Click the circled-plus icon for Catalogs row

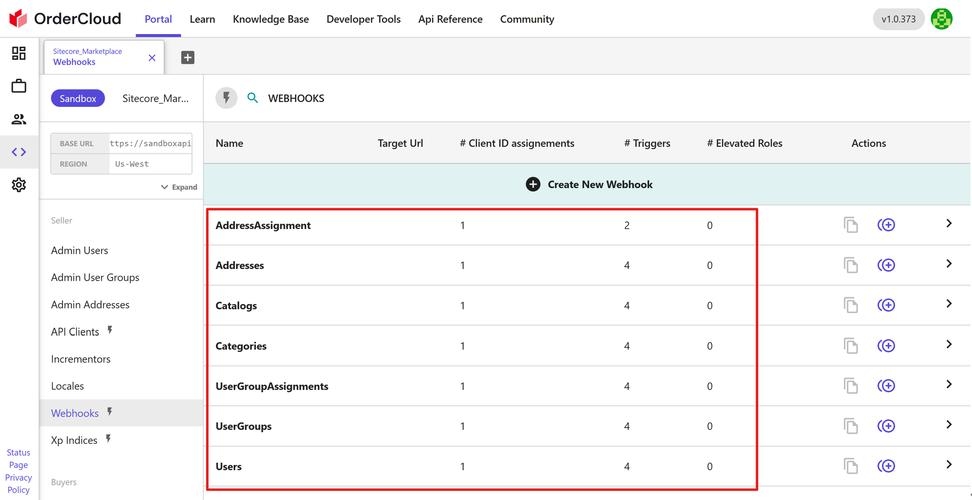click(x=886, y=305)
